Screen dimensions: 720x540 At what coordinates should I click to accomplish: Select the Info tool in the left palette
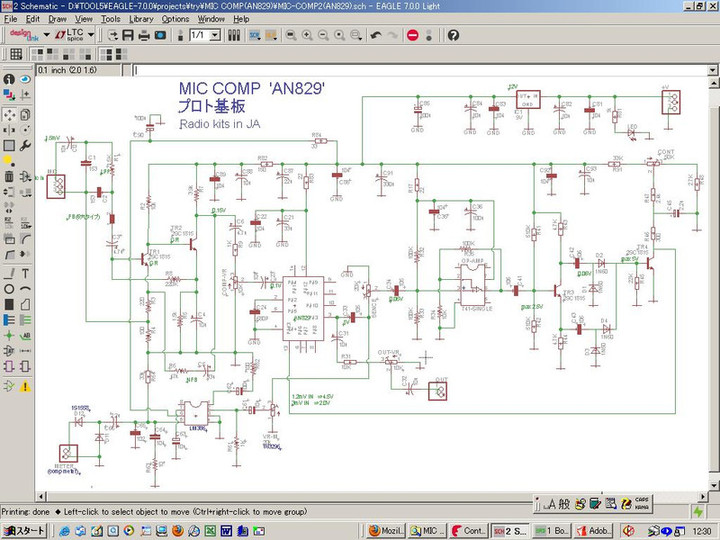pos(9,79)
